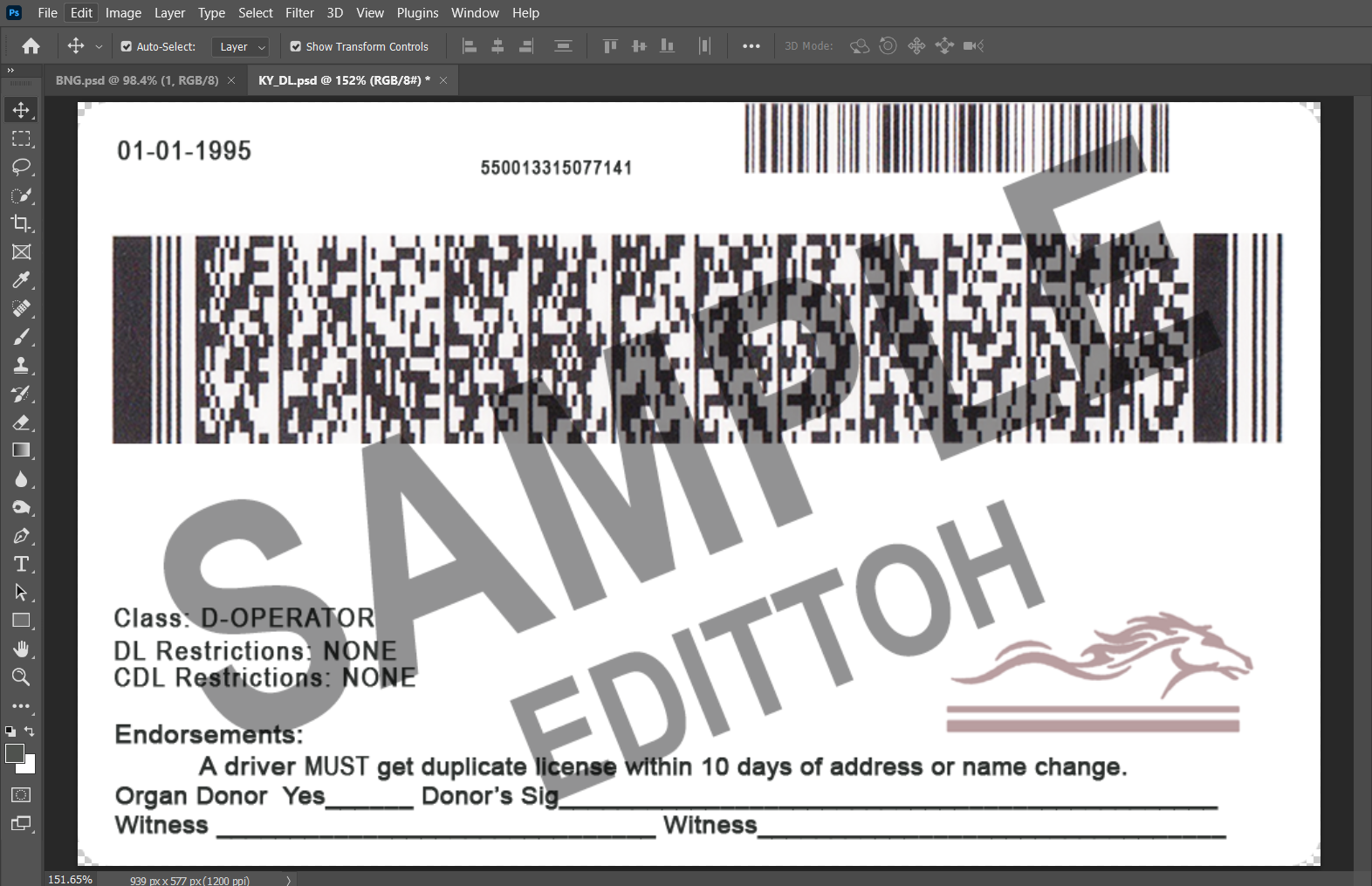
Task: Select the Rectangular Marquee tool
Action: click(21, 139)
